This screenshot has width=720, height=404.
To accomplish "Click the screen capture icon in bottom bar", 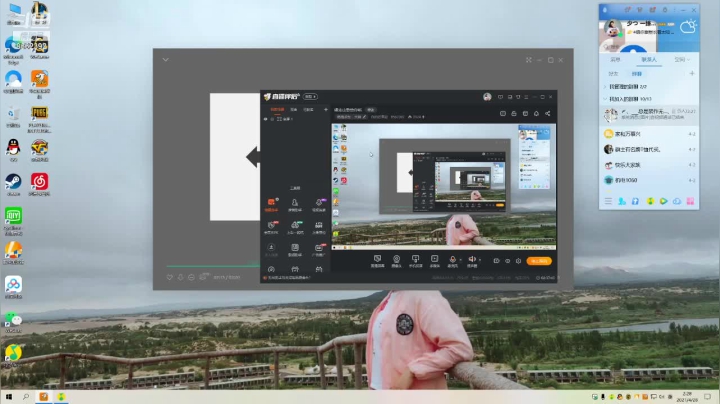I will tap(416, 261).
